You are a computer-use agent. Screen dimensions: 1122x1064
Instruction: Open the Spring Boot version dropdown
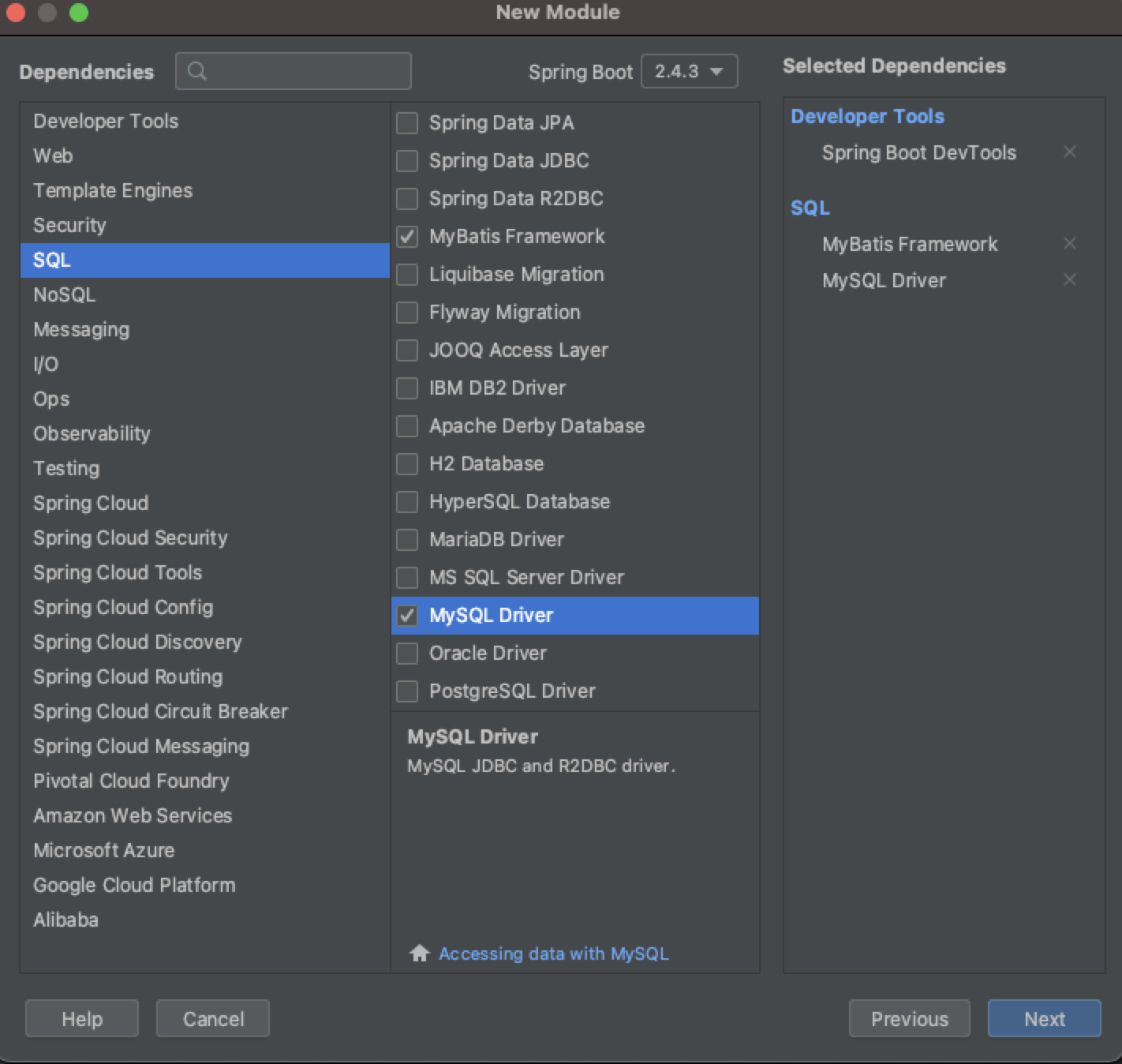tap(689, 71)
